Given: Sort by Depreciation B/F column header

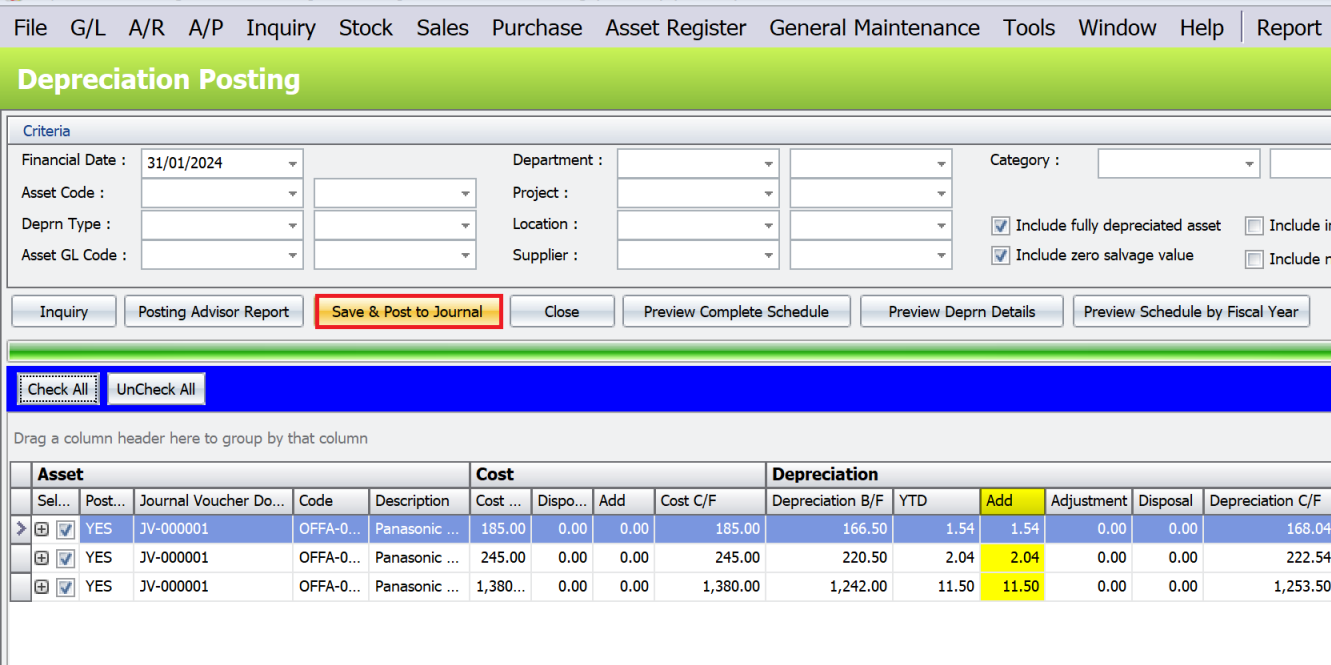Looking at the screenshot, I should (828, 501).
